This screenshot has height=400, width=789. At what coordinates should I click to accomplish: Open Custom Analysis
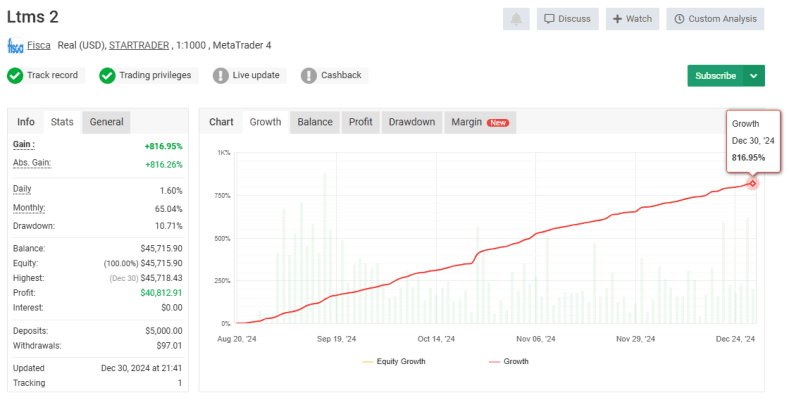715,19
